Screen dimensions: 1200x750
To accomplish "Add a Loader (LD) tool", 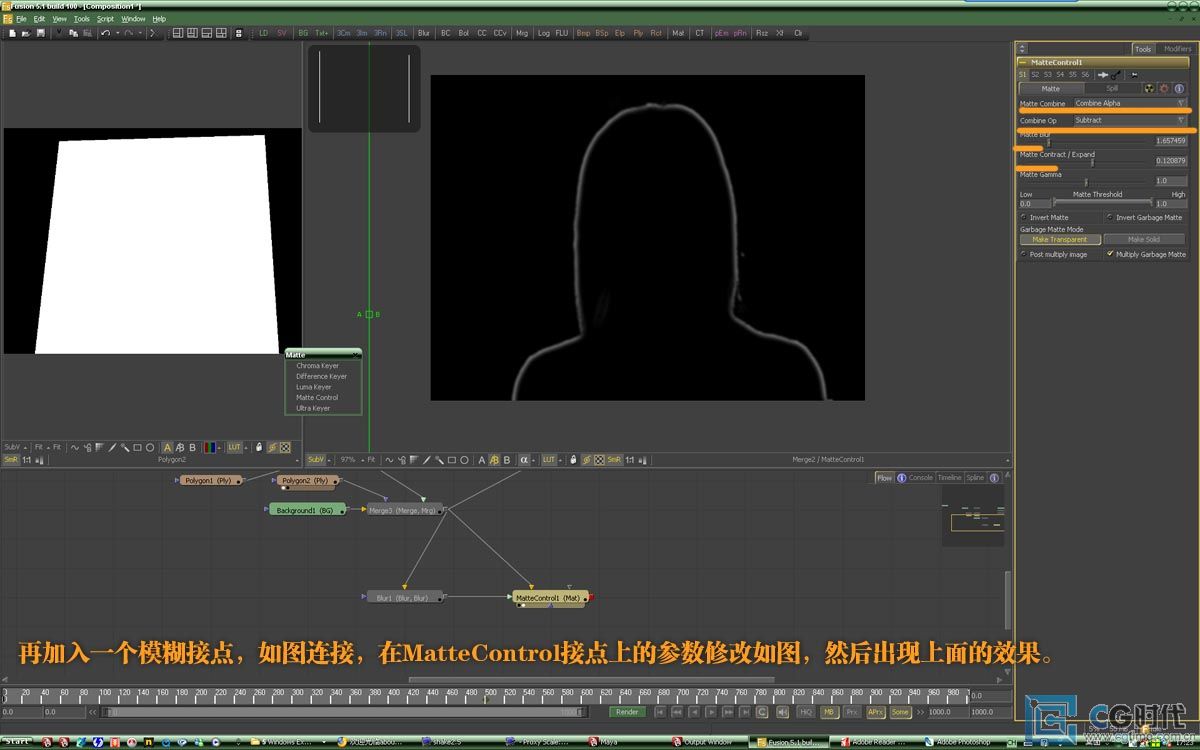I will 264,33.
